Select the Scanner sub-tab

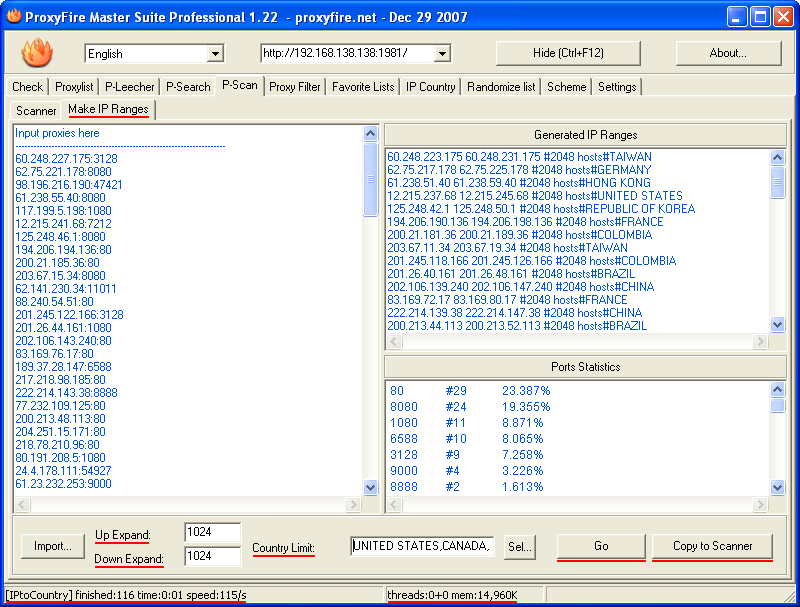click(36, 111)
